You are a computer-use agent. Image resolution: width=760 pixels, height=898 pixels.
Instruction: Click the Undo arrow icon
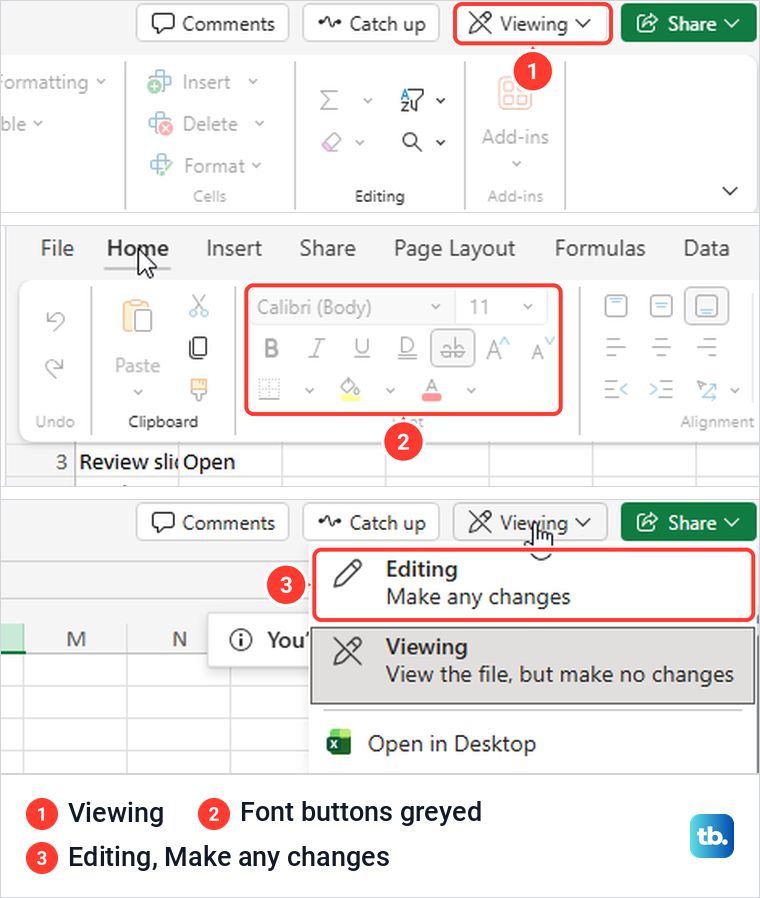[55, 320]
